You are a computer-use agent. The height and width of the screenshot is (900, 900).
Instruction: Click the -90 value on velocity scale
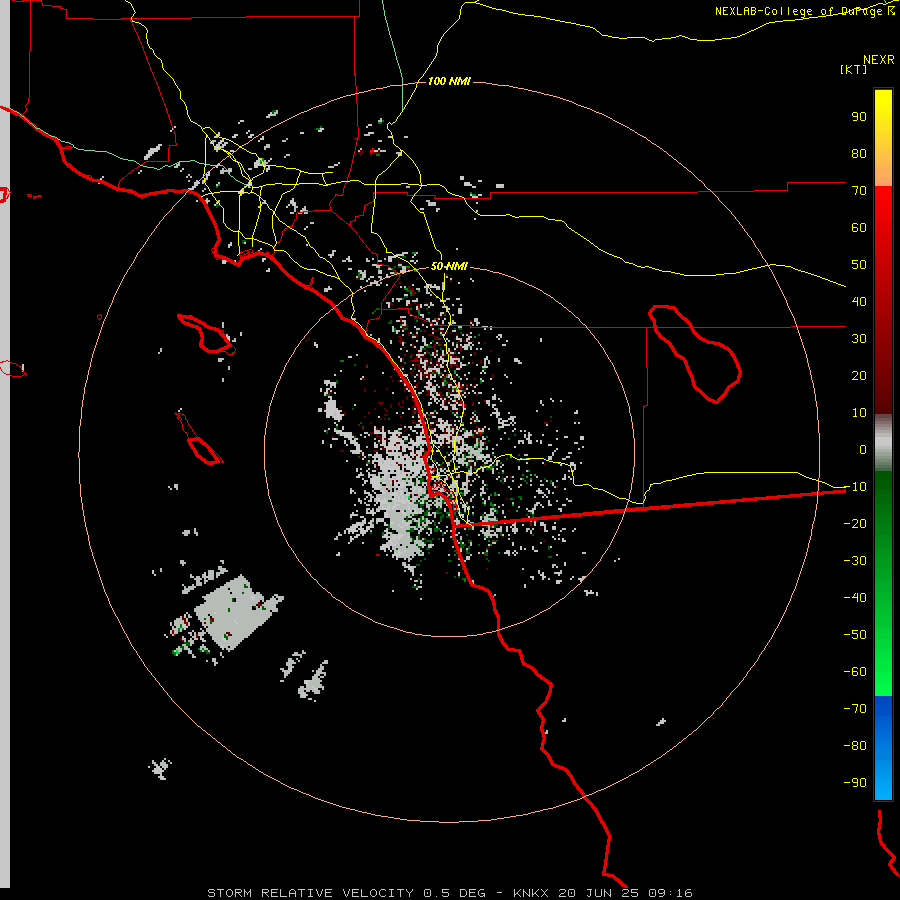(855, 783)
